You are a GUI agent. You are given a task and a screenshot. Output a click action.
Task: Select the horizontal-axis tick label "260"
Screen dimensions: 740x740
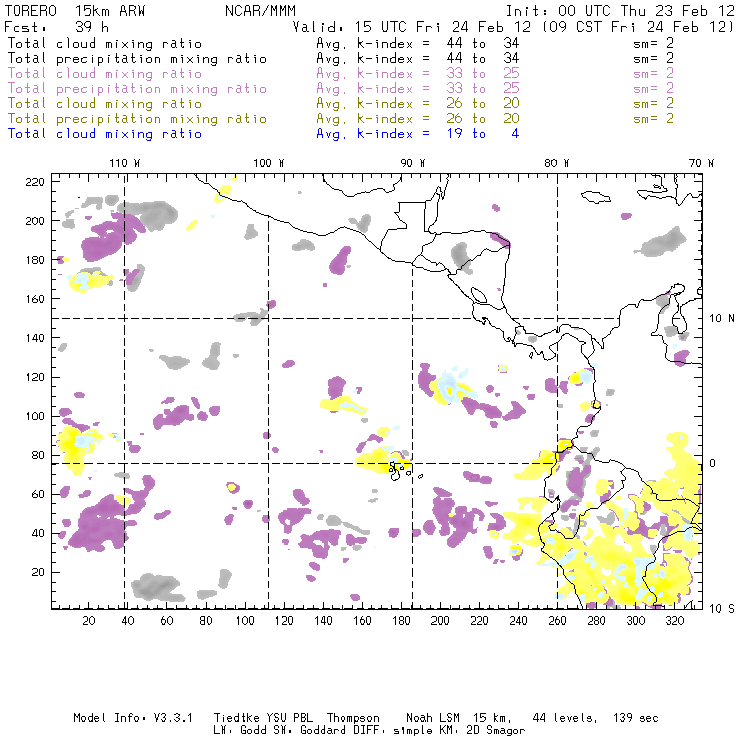point(557,621)
